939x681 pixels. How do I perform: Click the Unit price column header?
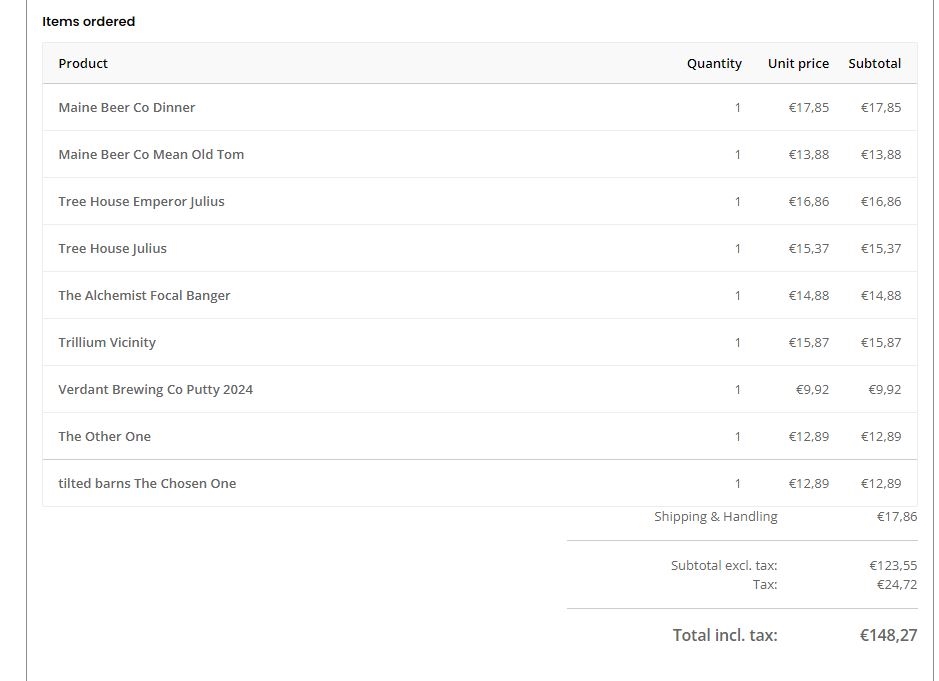pos(798,63)
